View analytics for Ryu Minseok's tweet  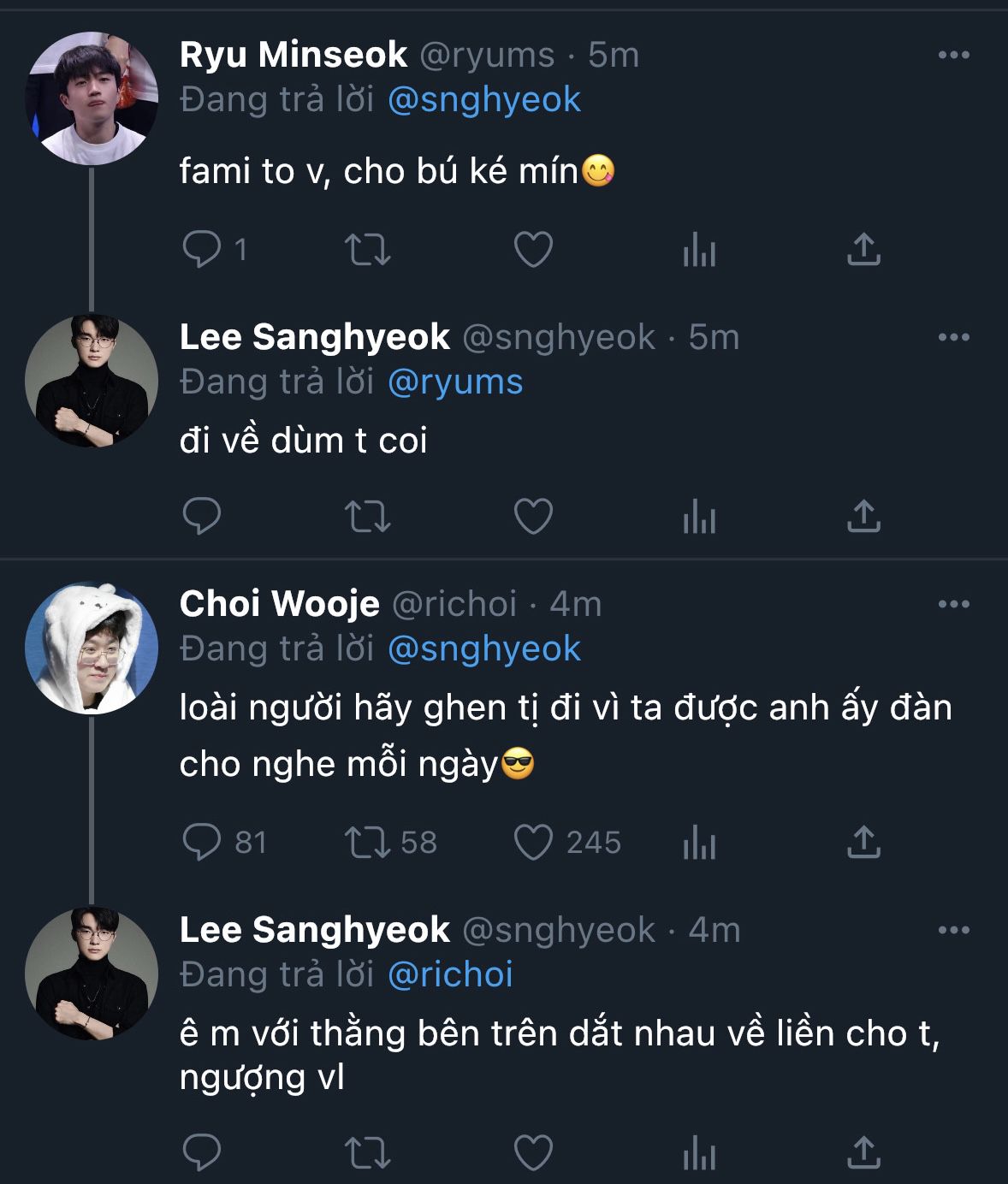pos(699,251)
